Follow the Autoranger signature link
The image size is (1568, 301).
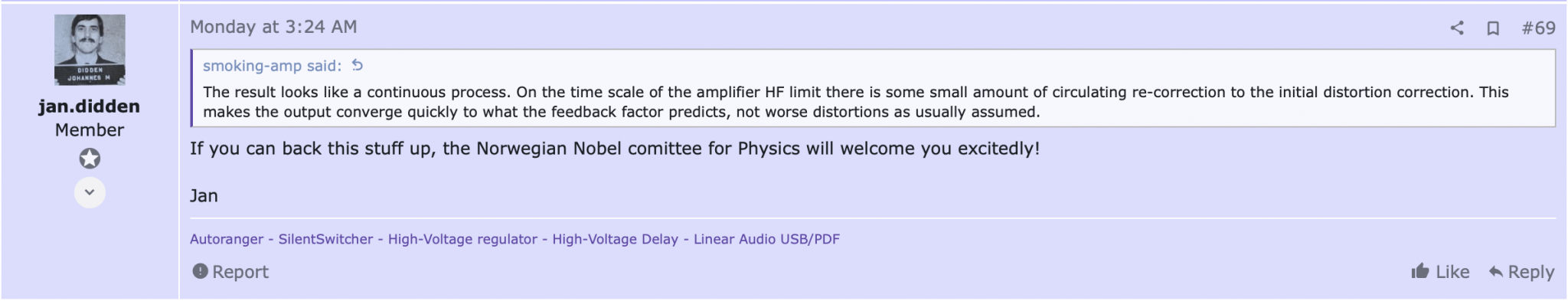tap(227, 239)
